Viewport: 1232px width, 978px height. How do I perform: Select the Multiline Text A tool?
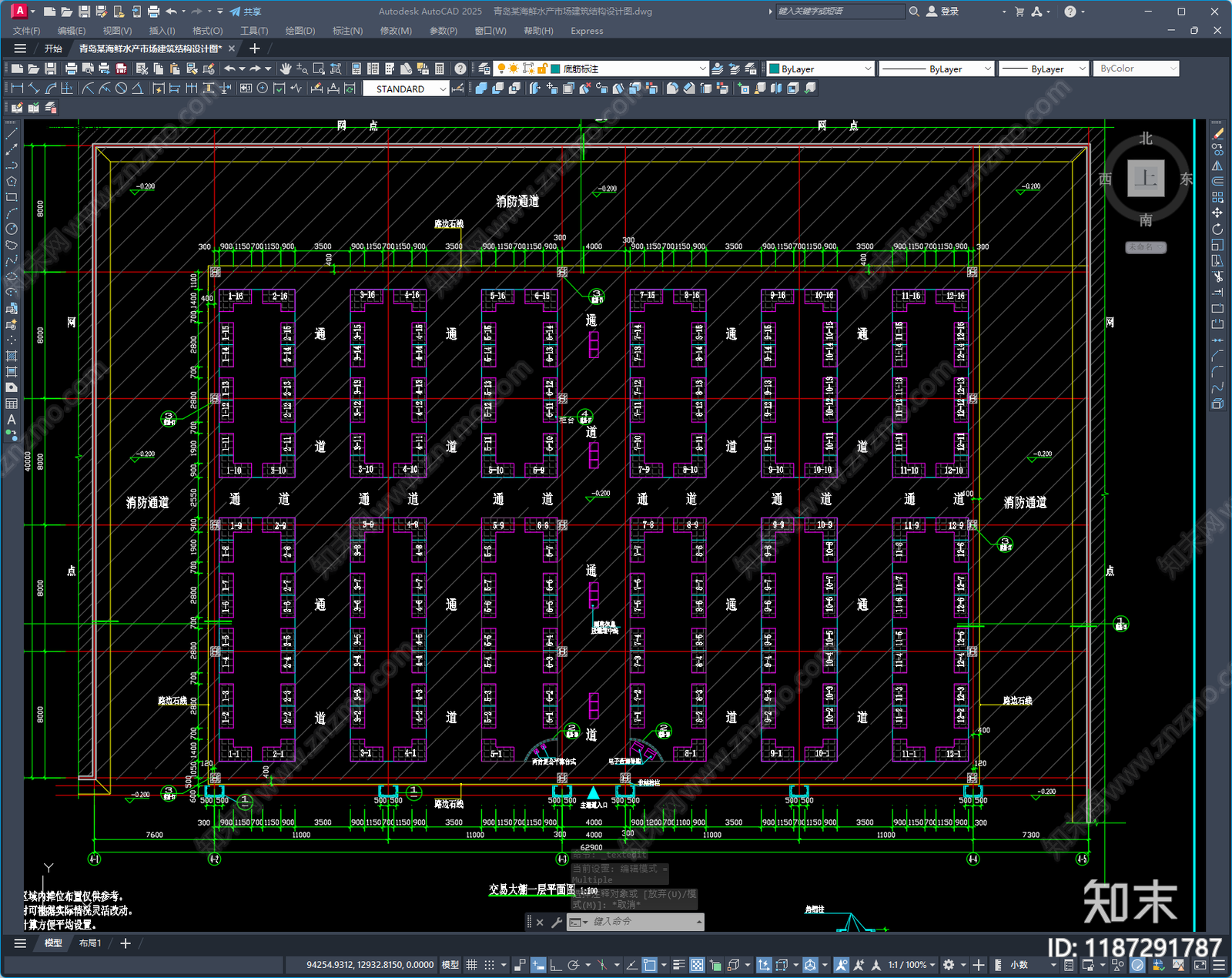12,420
